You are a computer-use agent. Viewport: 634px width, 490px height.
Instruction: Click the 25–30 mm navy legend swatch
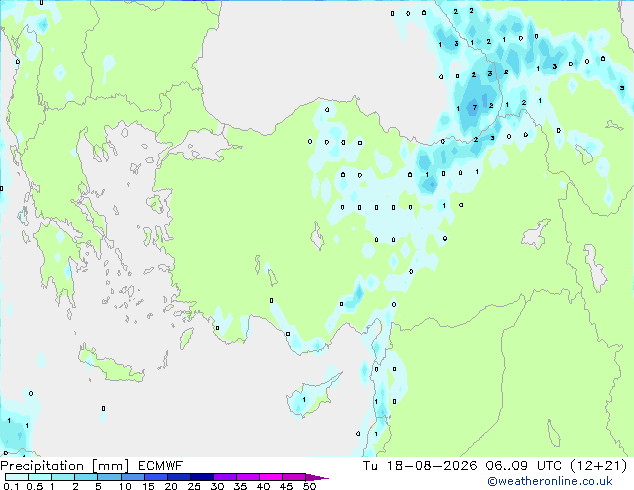(x=202, y=477)
